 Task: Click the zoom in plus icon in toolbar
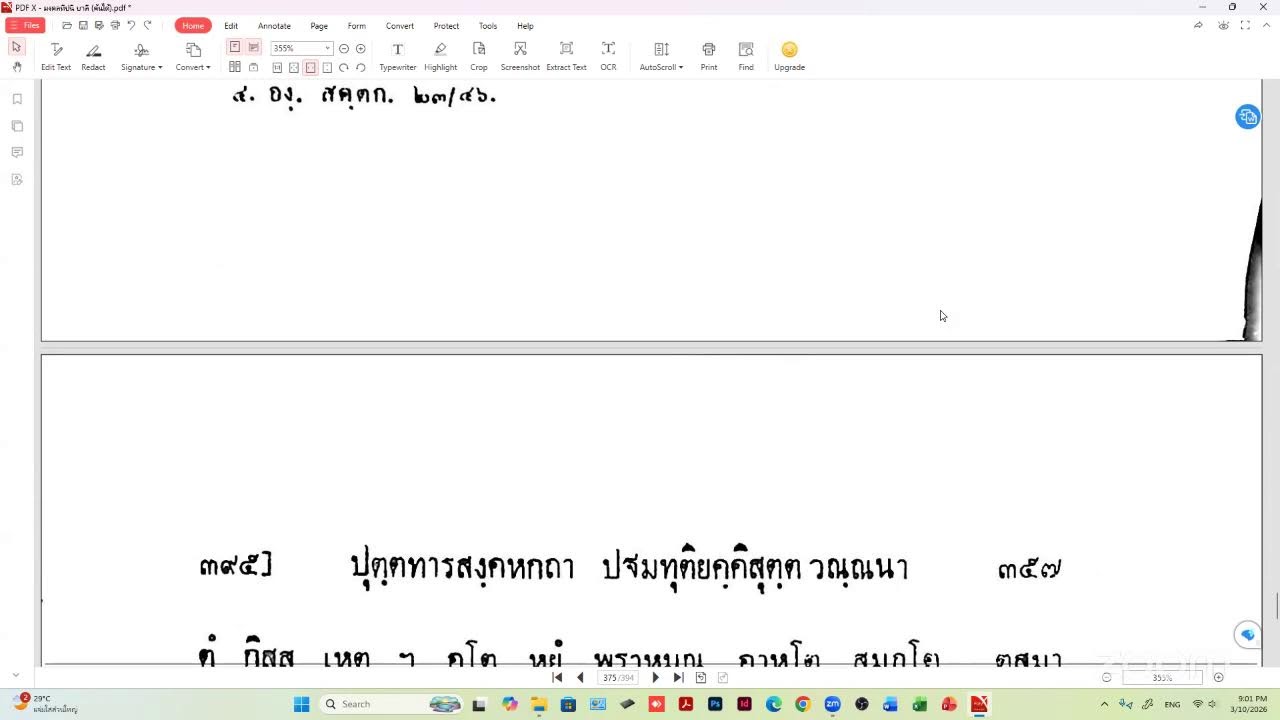[360, 48]
